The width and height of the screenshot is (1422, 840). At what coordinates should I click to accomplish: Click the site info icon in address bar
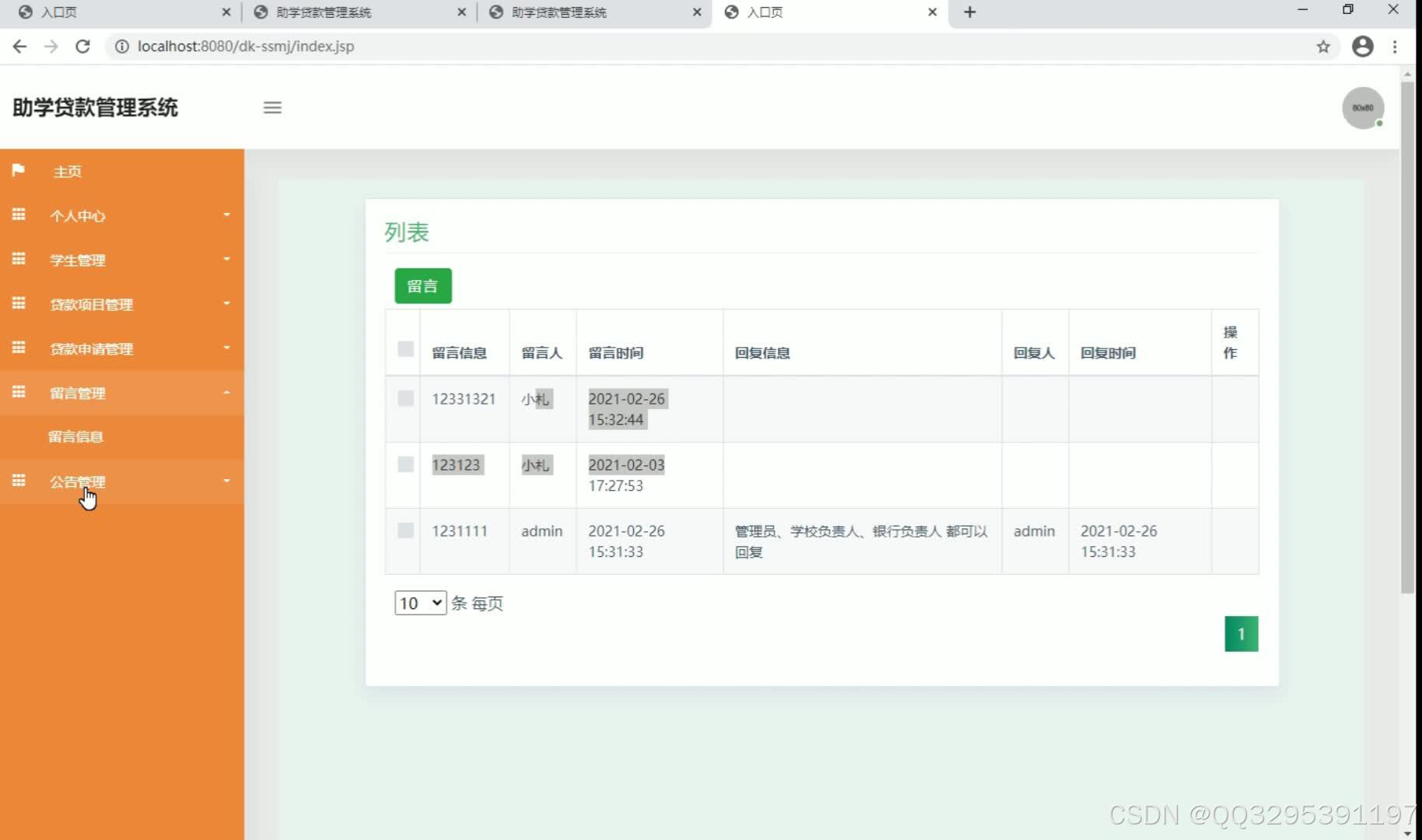pos(121,47)
